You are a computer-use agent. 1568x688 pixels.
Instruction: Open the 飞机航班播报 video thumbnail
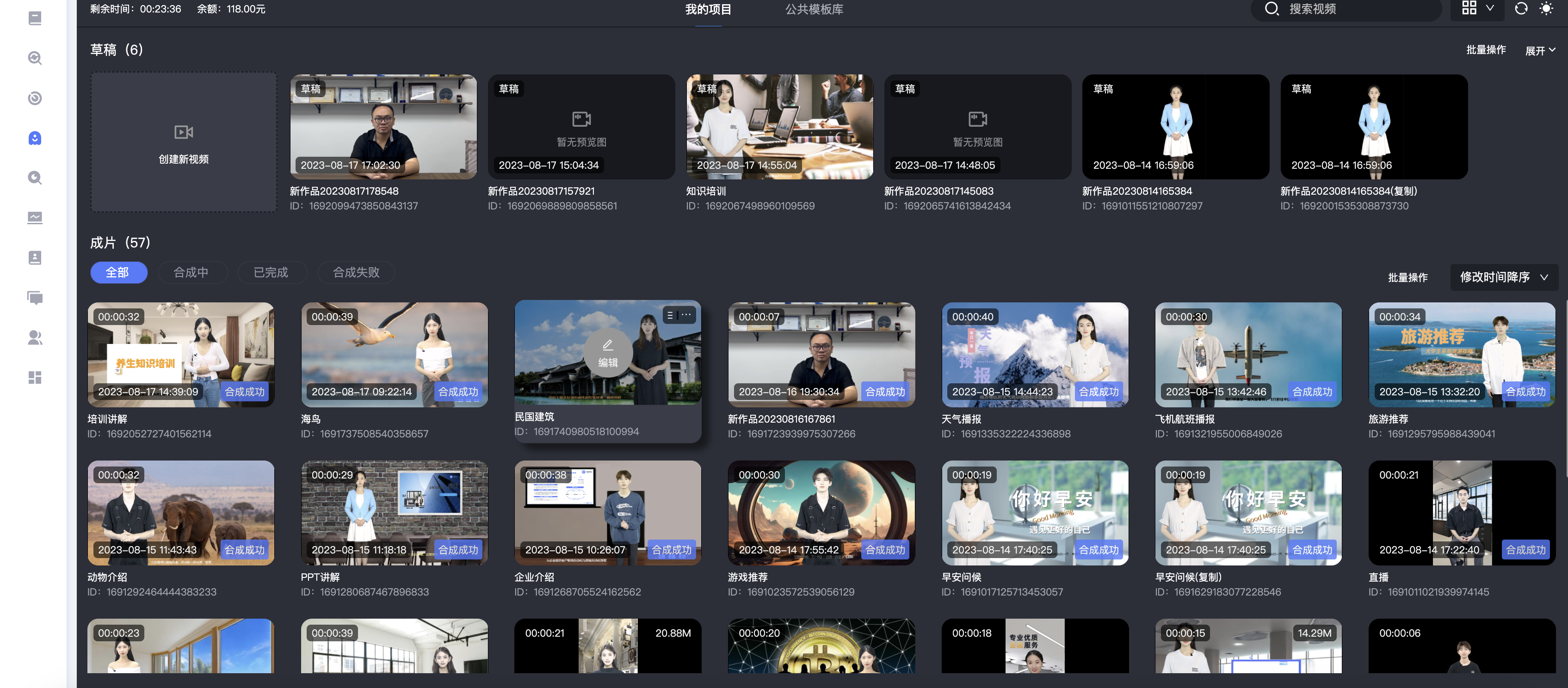(1248, 355)
